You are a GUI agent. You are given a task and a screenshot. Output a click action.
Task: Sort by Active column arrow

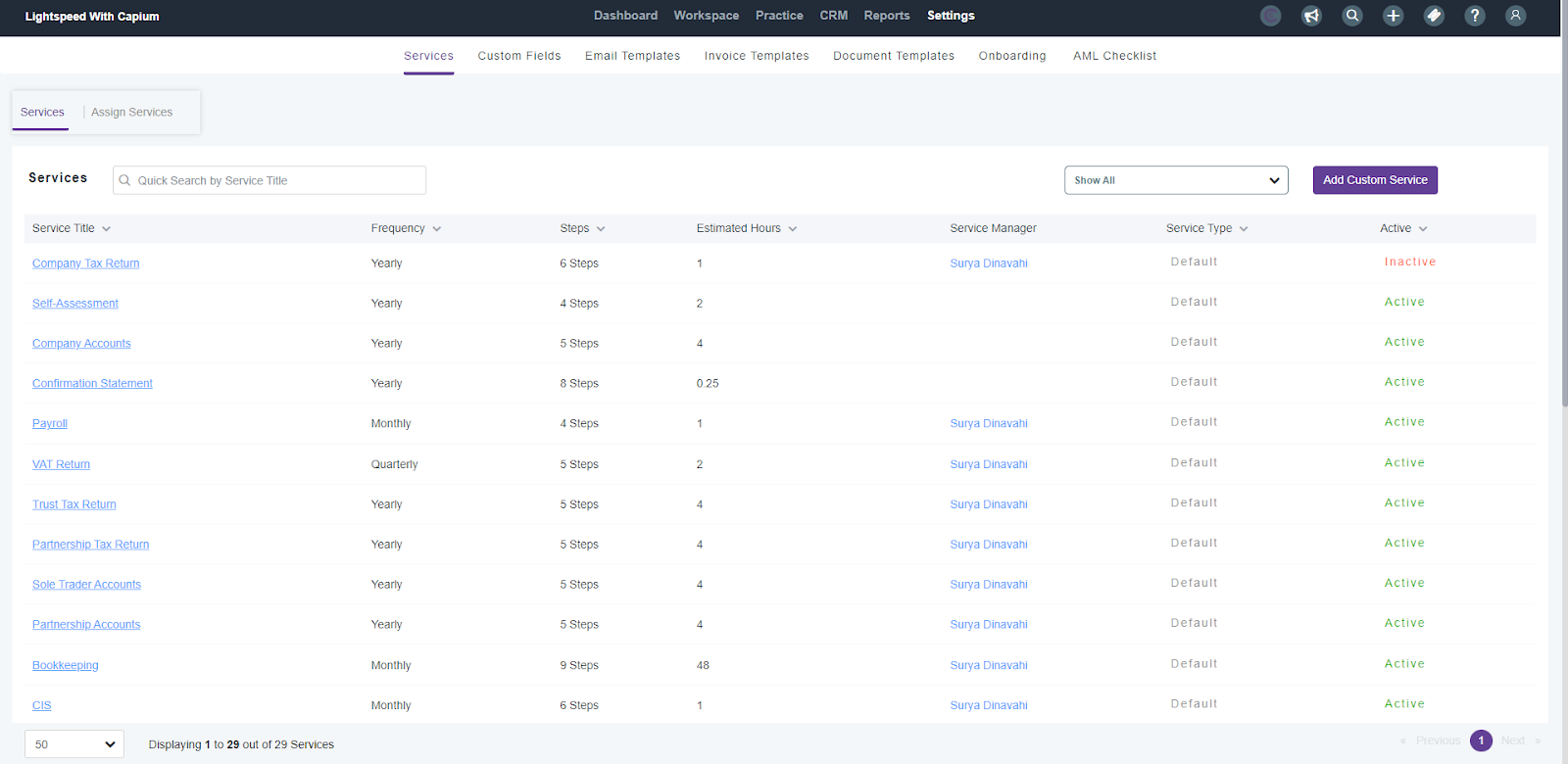coord(1423,229)
